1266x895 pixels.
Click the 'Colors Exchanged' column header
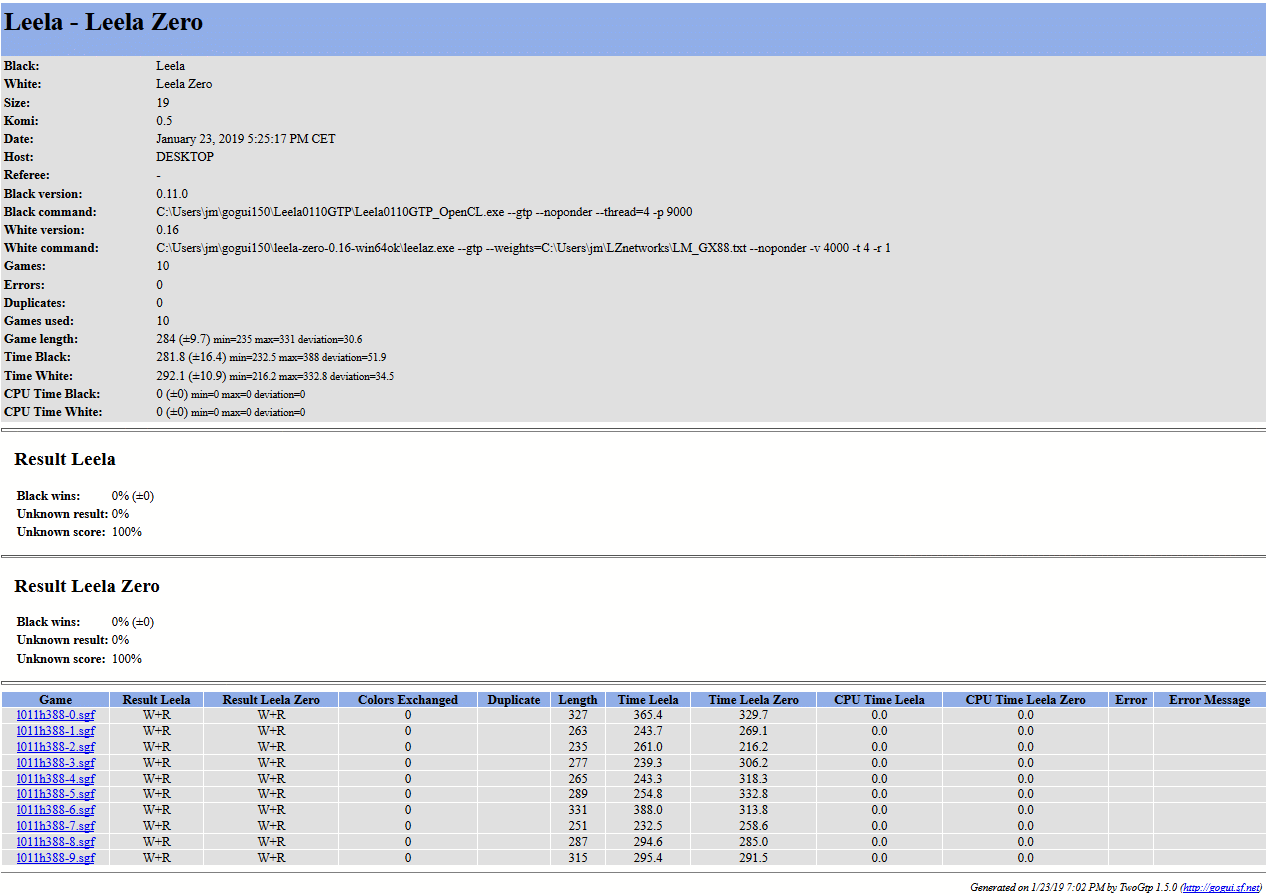pos(407,700)
